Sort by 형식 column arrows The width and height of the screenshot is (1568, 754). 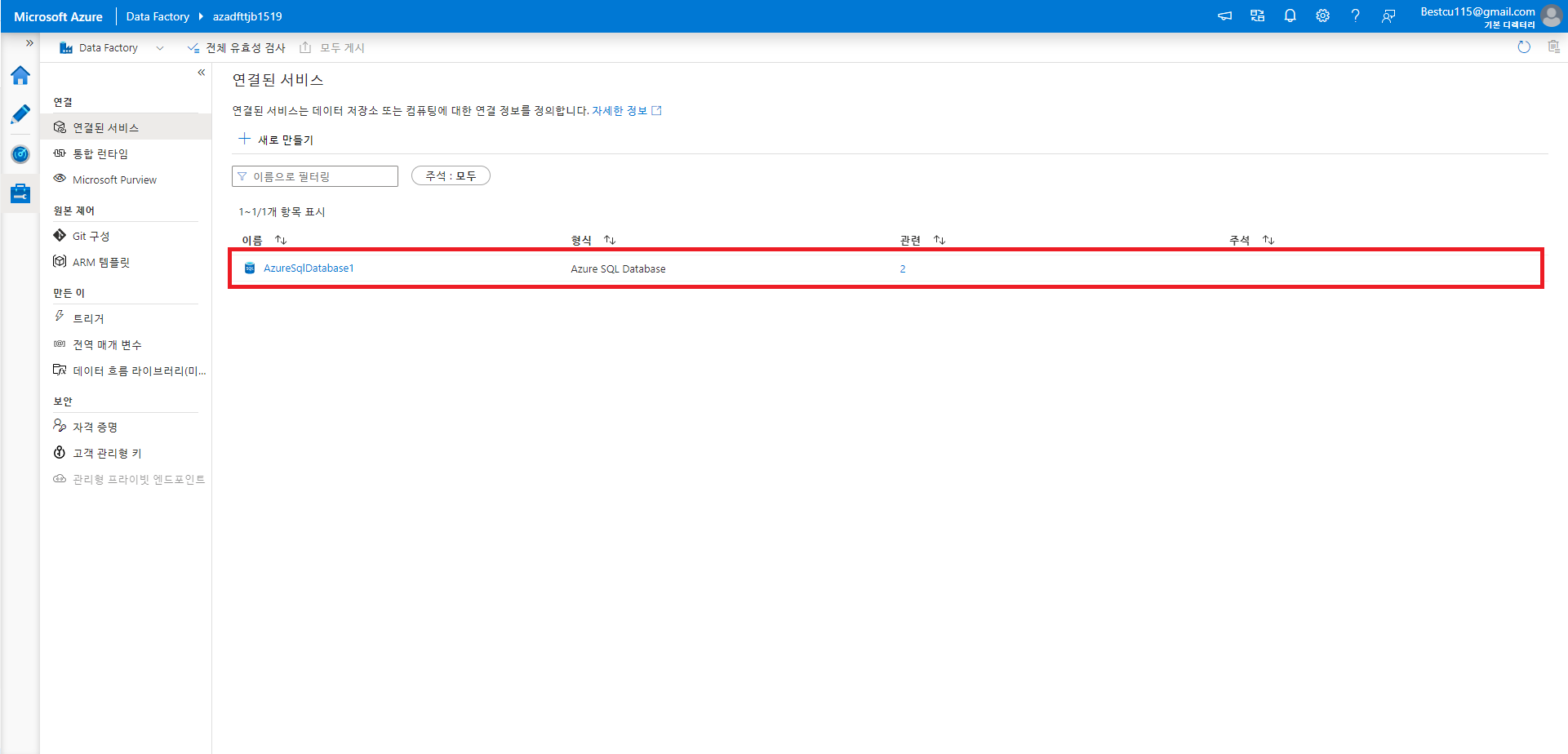(610, 240)
